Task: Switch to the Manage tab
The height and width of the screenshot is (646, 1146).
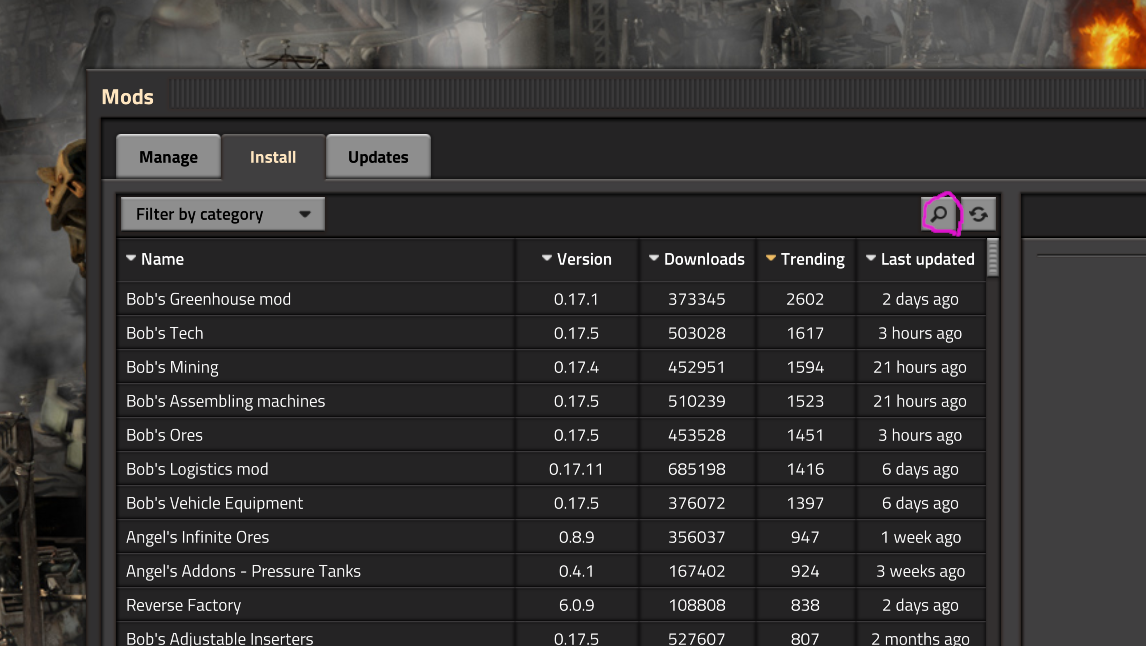Action: coord(168,157)
